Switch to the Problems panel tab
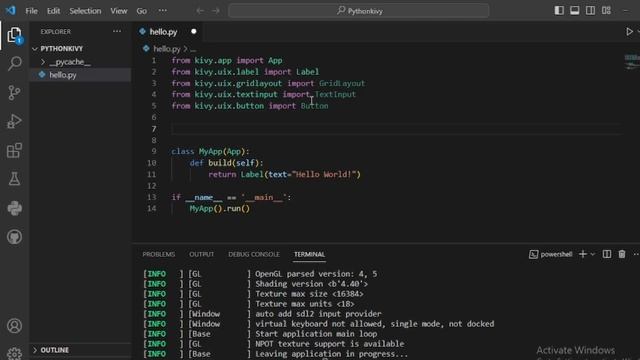Viewport: 640px width, 360px height. [x=159, y=254]
